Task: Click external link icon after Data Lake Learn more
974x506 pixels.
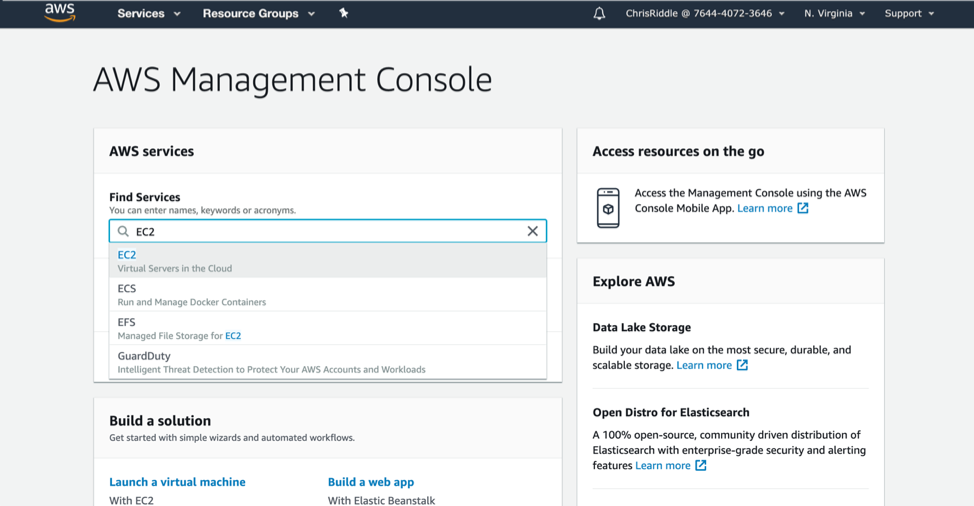Action: click(742, 365)
